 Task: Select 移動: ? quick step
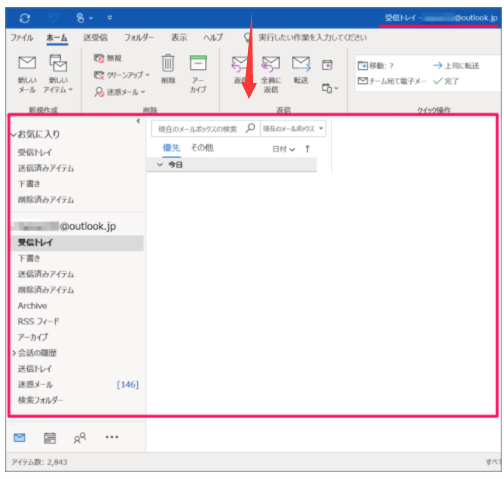click(376, 66)
